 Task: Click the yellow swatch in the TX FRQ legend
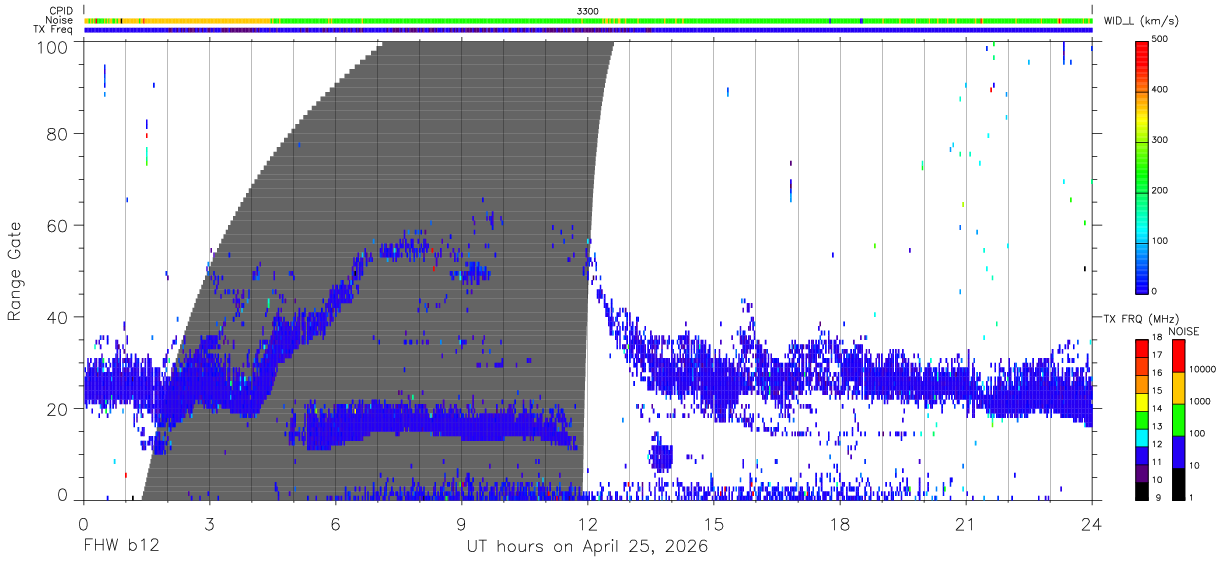click(1142, 400)
